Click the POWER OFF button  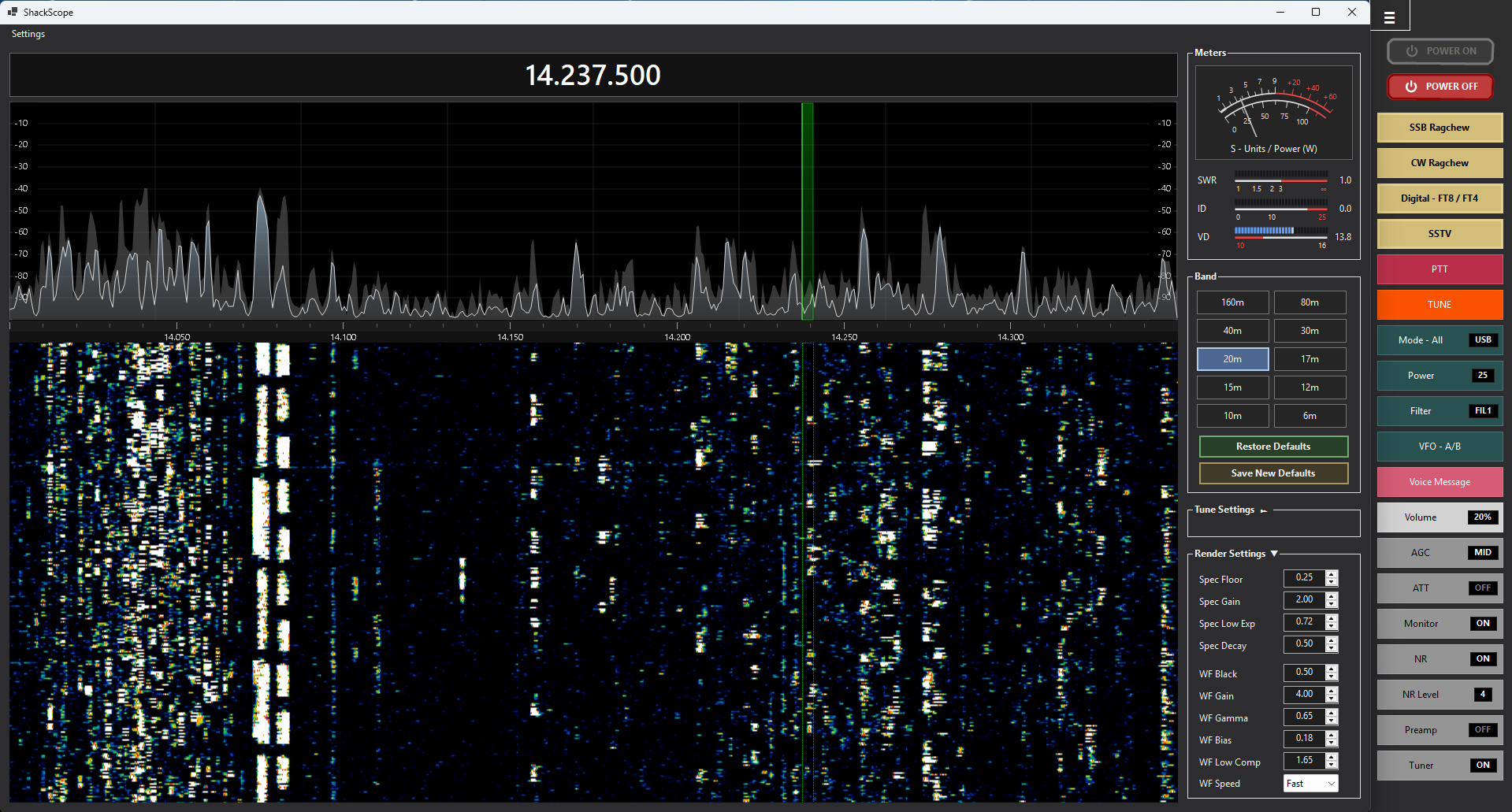(x=1440, y=87)
